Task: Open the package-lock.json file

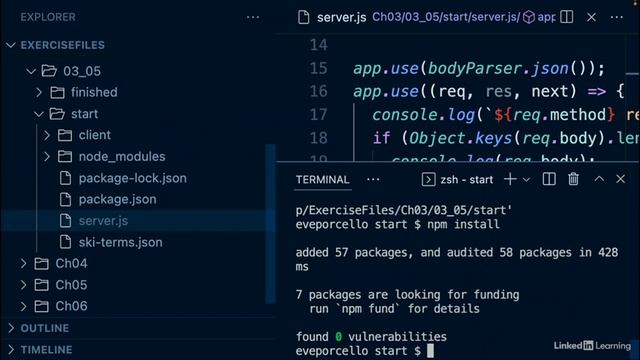Action: tap(133, 178)
